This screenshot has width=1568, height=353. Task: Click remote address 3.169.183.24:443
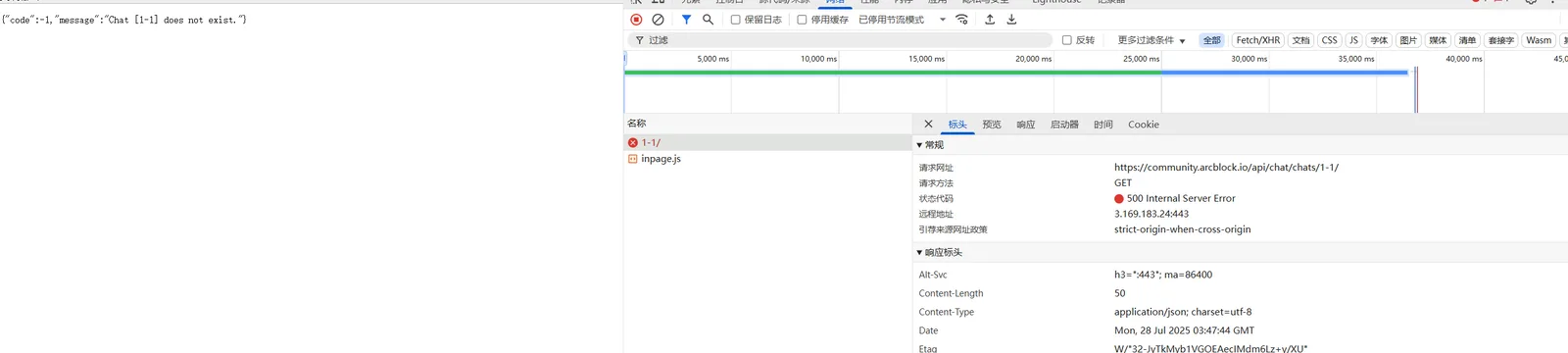pos(1151,214)
